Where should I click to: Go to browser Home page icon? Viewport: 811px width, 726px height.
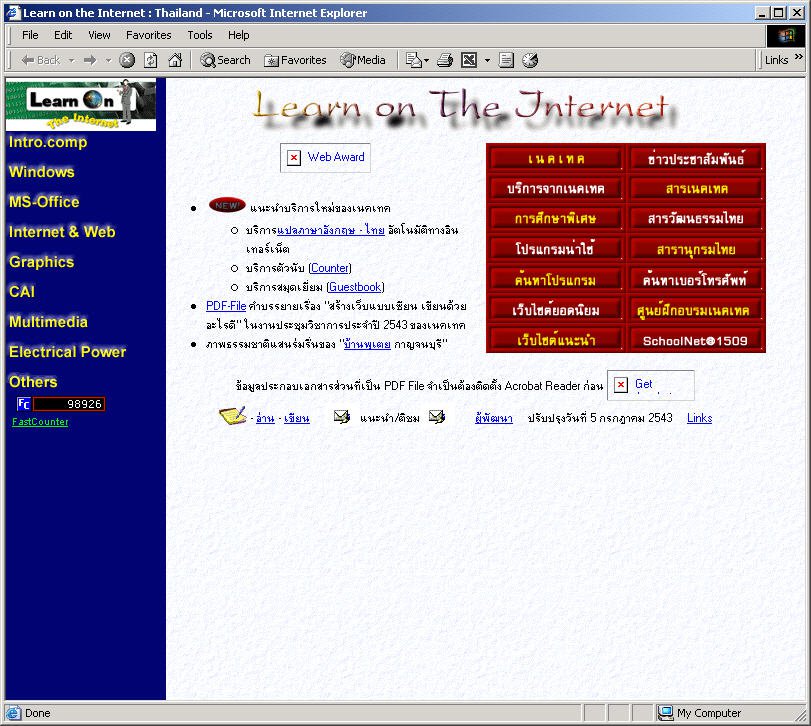(x=175, y=60)
